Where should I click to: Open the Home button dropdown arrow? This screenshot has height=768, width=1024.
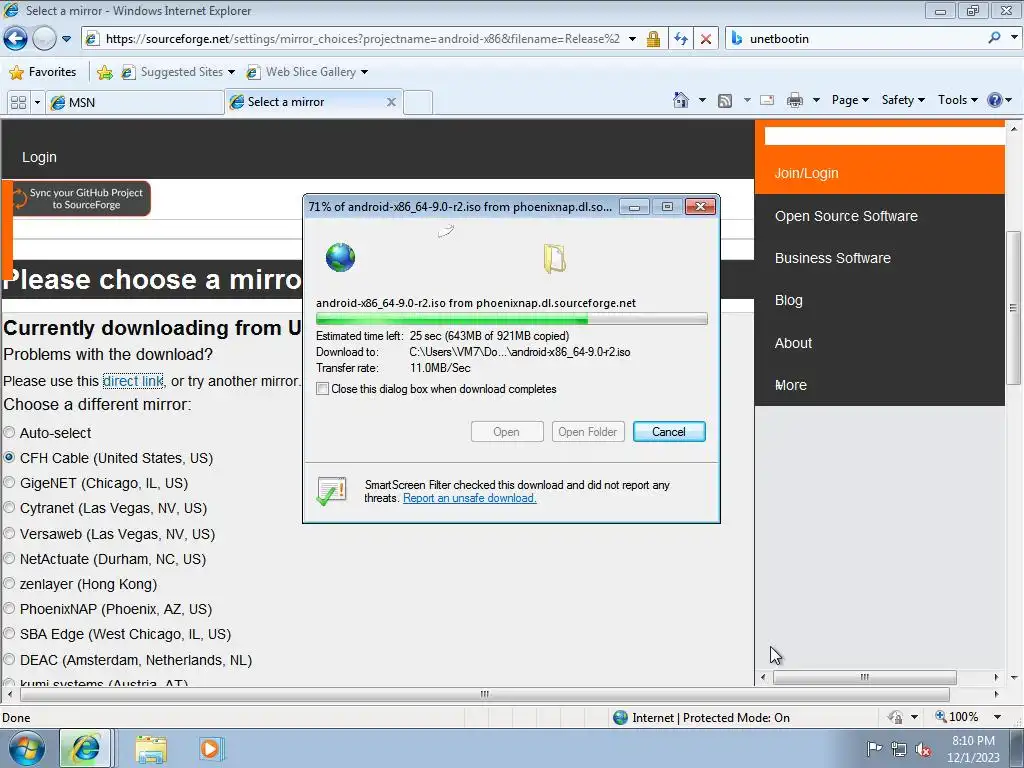click(702, 101)
